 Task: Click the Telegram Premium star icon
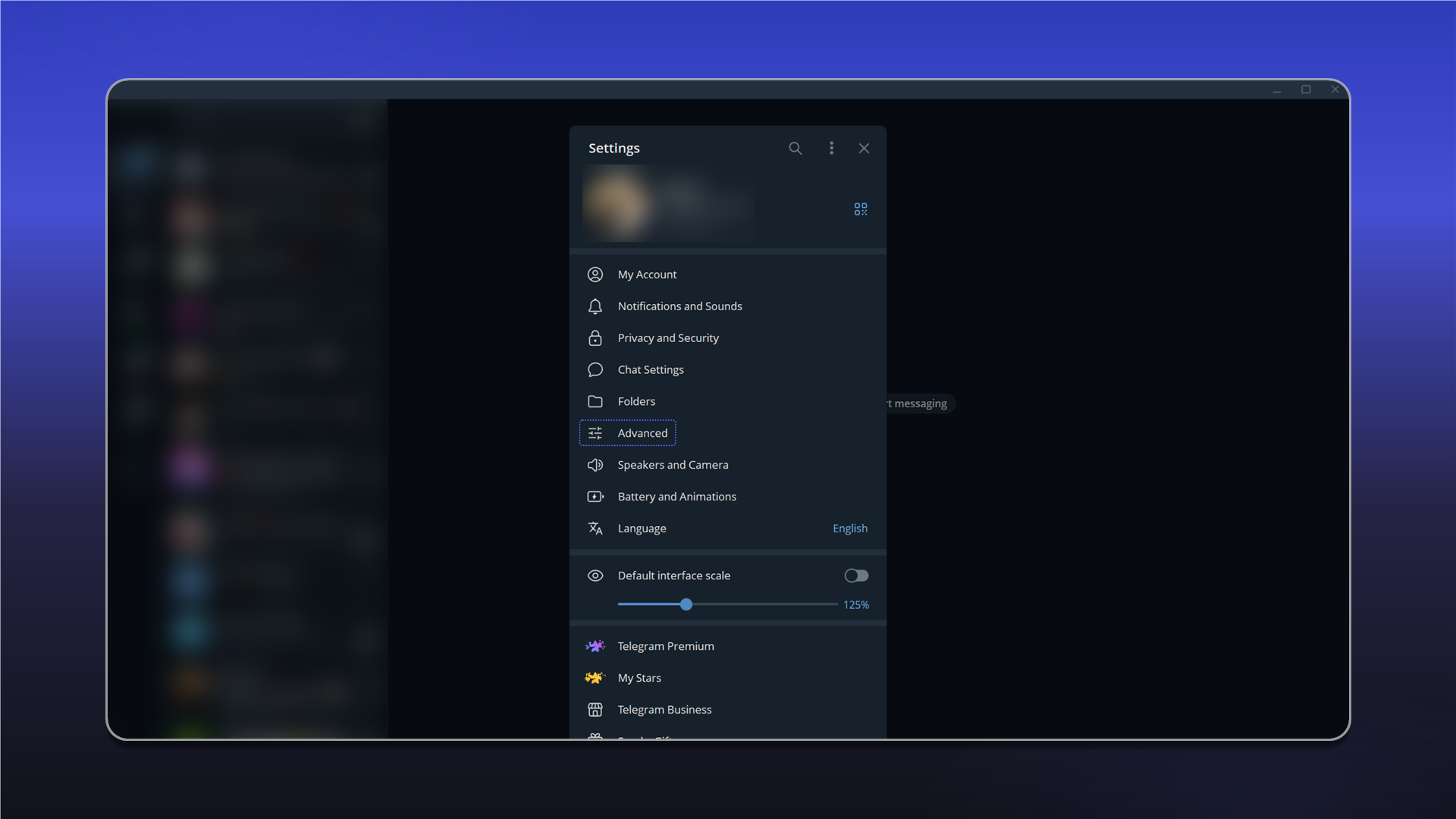pyautogui.click(x=595, y=646)
